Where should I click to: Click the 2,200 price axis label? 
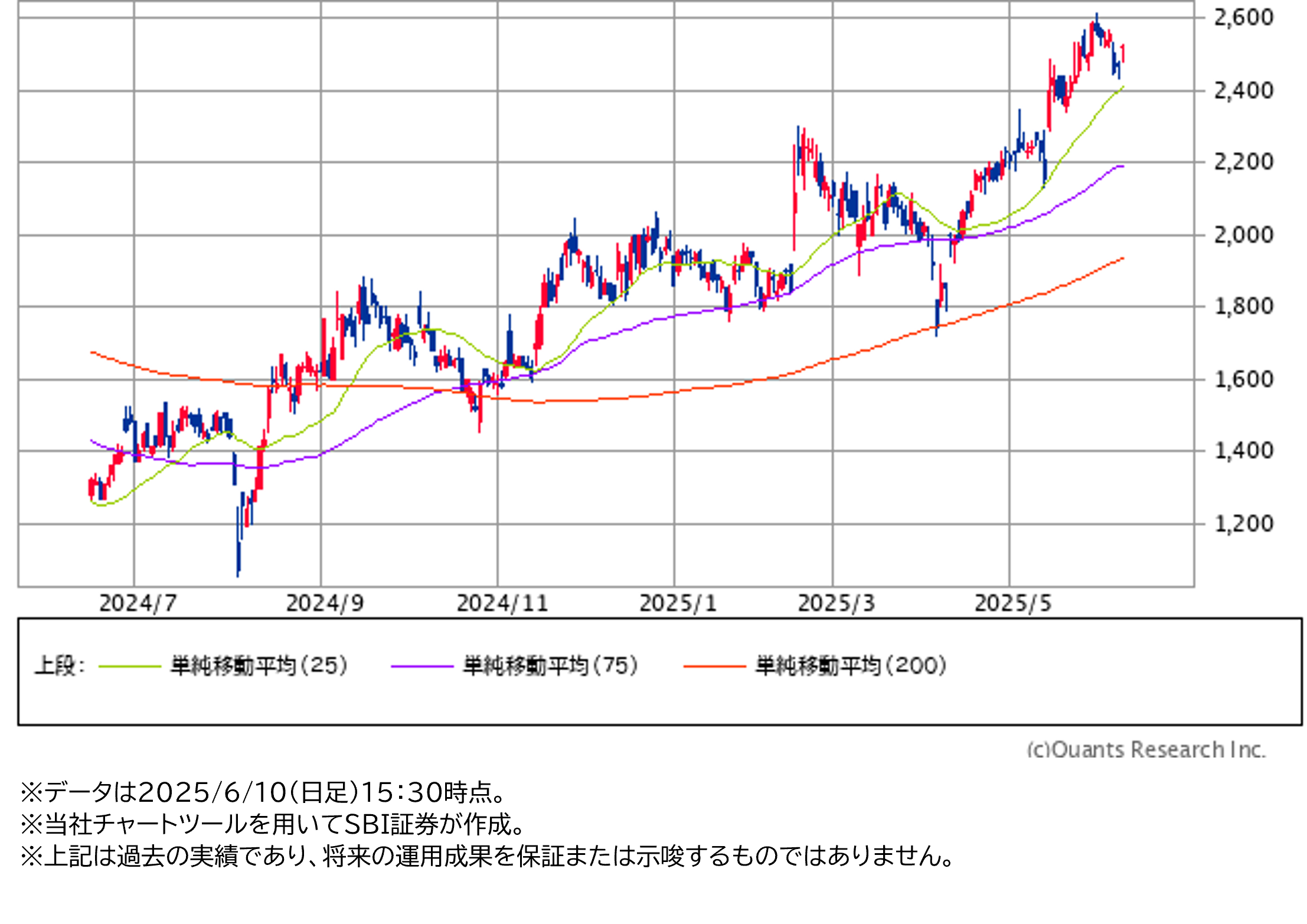tap(1243, 162)
